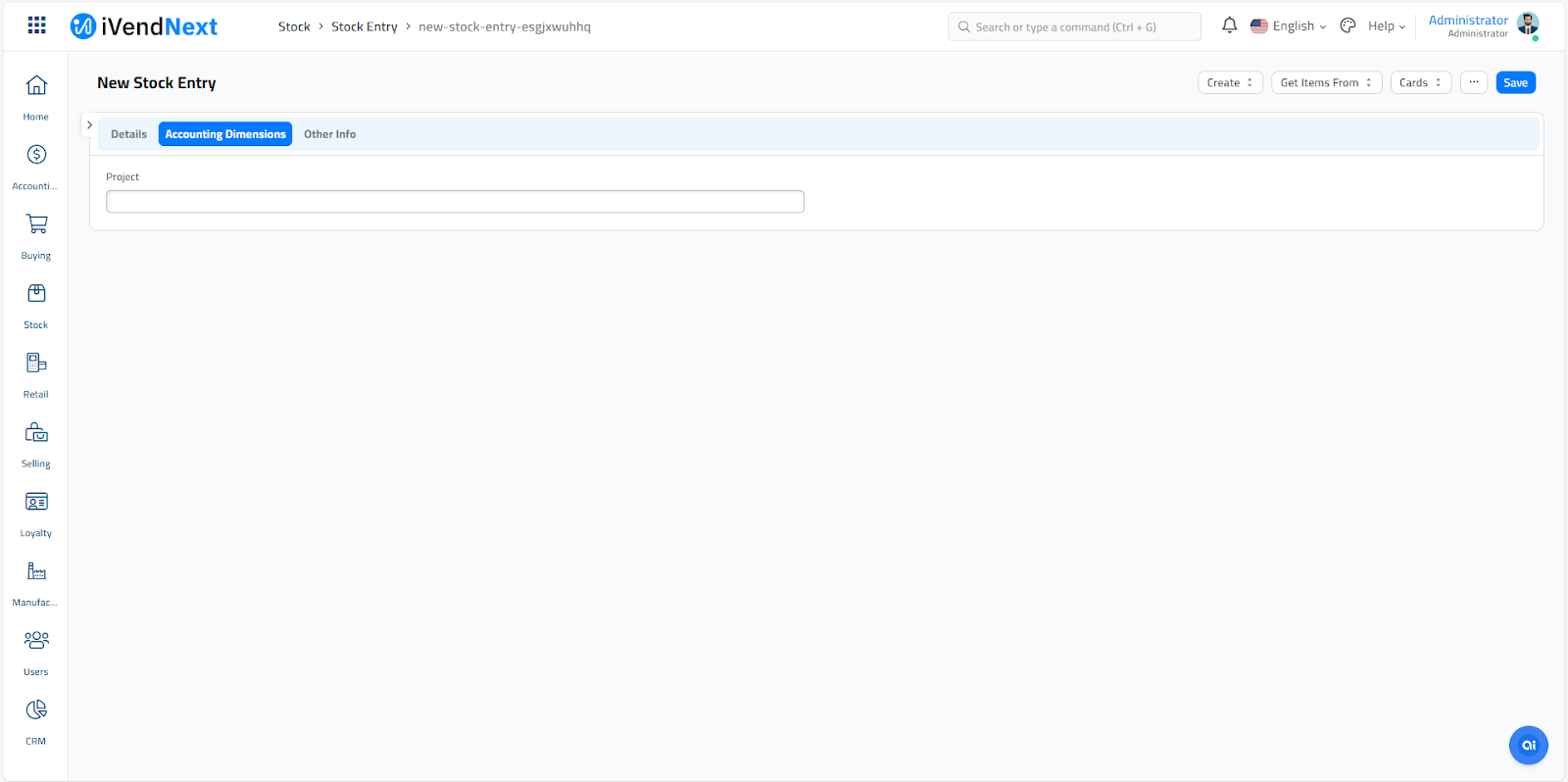
Task: Launch the AI assistant chat button
Action: click(x=1528, y=746)
